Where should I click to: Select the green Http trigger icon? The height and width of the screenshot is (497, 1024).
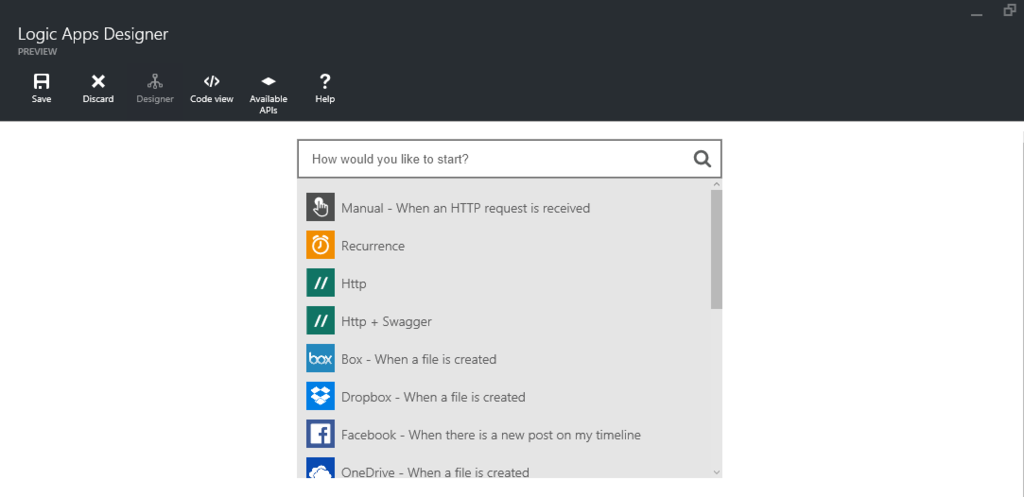pyautogui.click(x=320, y=283)
